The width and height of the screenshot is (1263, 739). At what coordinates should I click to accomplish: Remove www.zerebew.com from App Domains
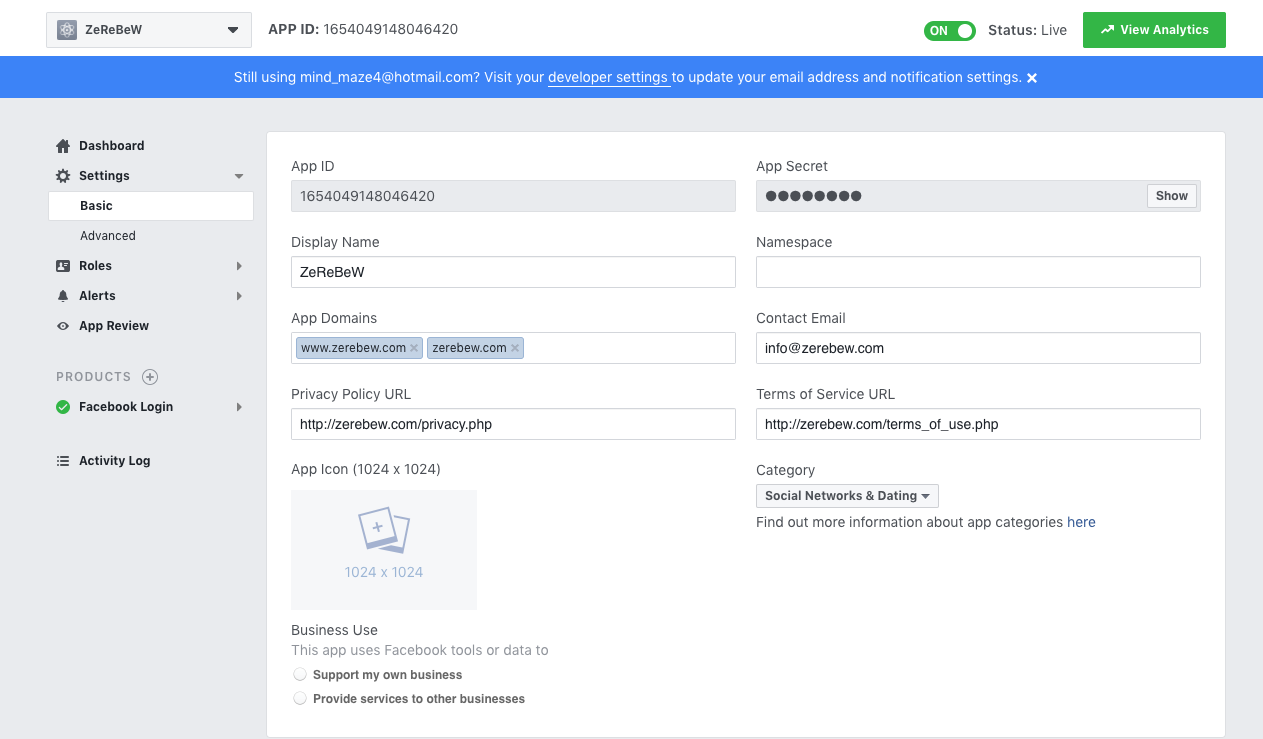point(414,348)
